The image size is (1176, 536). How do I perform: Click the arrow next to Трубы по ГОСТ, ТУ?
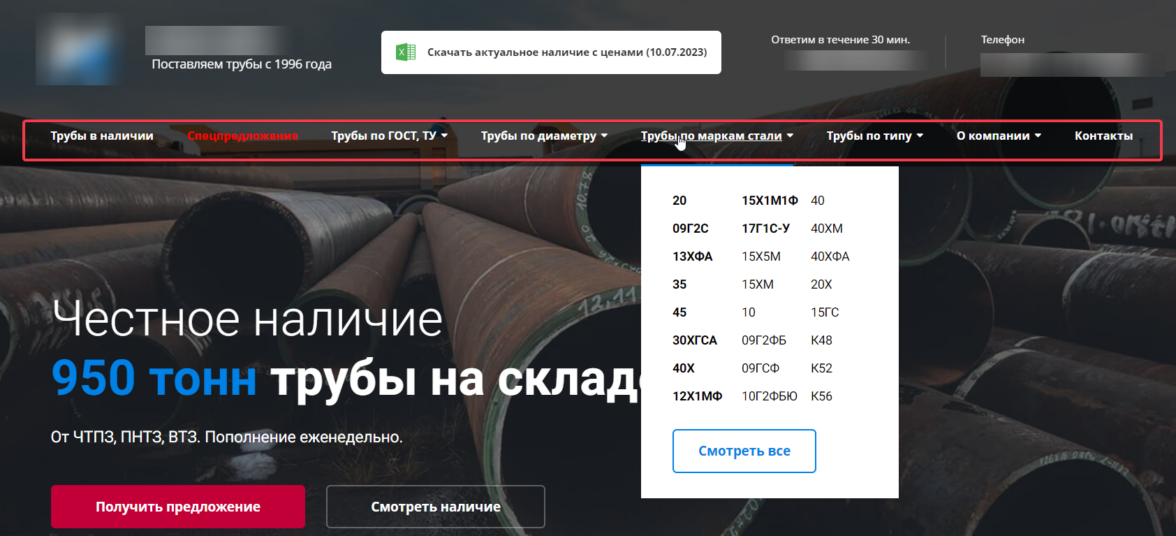click(445, 136)
